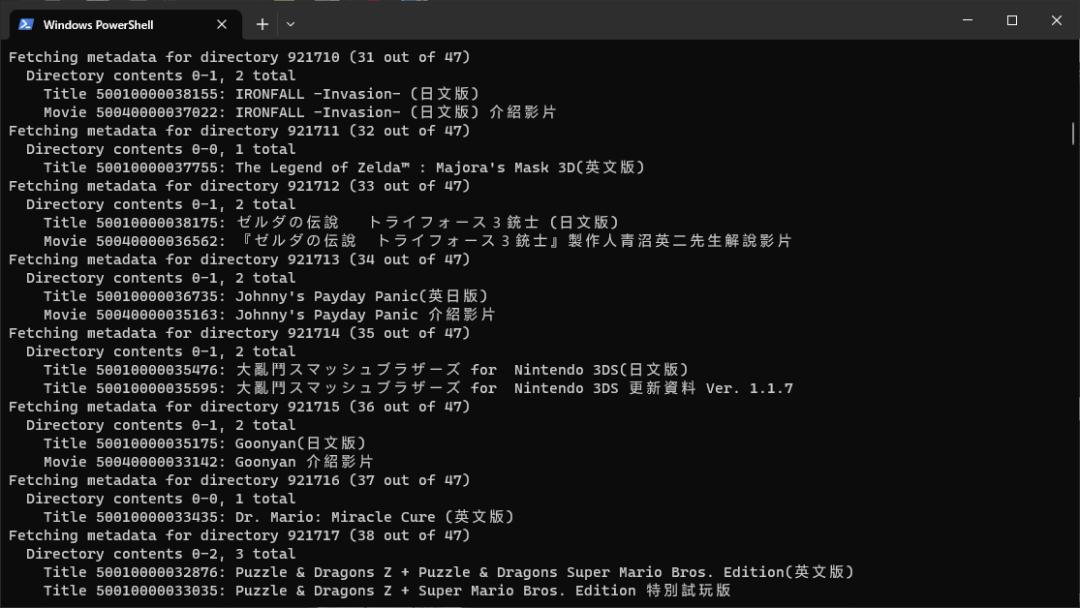Image resolution: width=1080 pixels, height=608 pixels.
Task: Click 'Directory contents 0-2, 3 total' line
Action: pyautogui.click(x=160, y=554)
